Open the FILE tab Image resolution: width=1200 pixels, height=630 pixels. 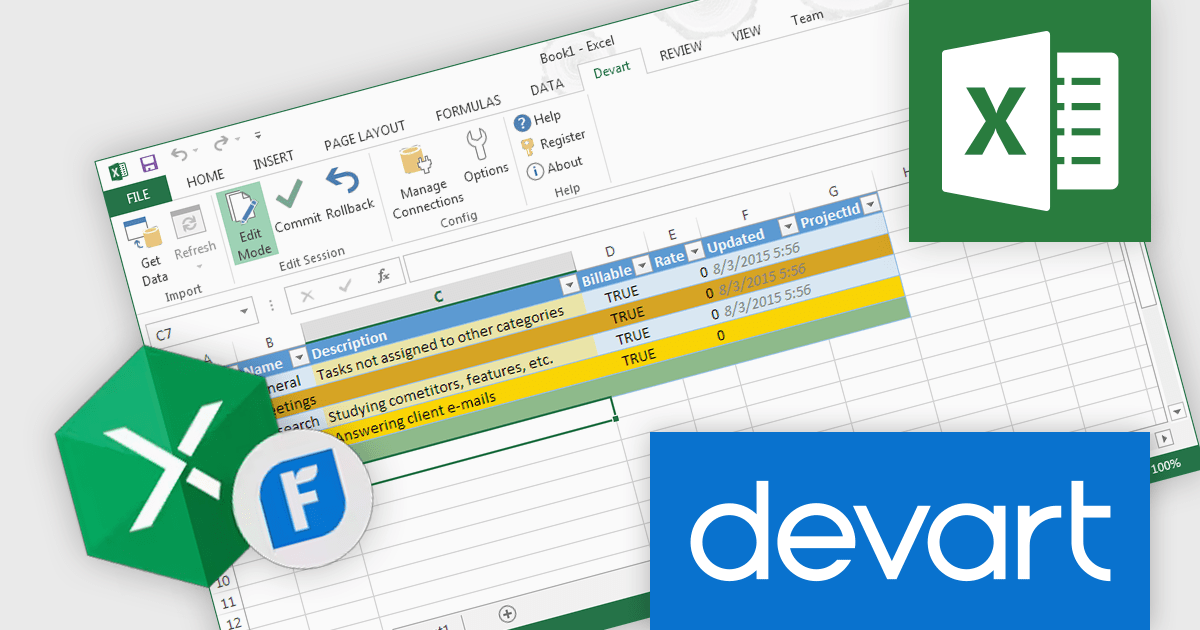point(137,196)
